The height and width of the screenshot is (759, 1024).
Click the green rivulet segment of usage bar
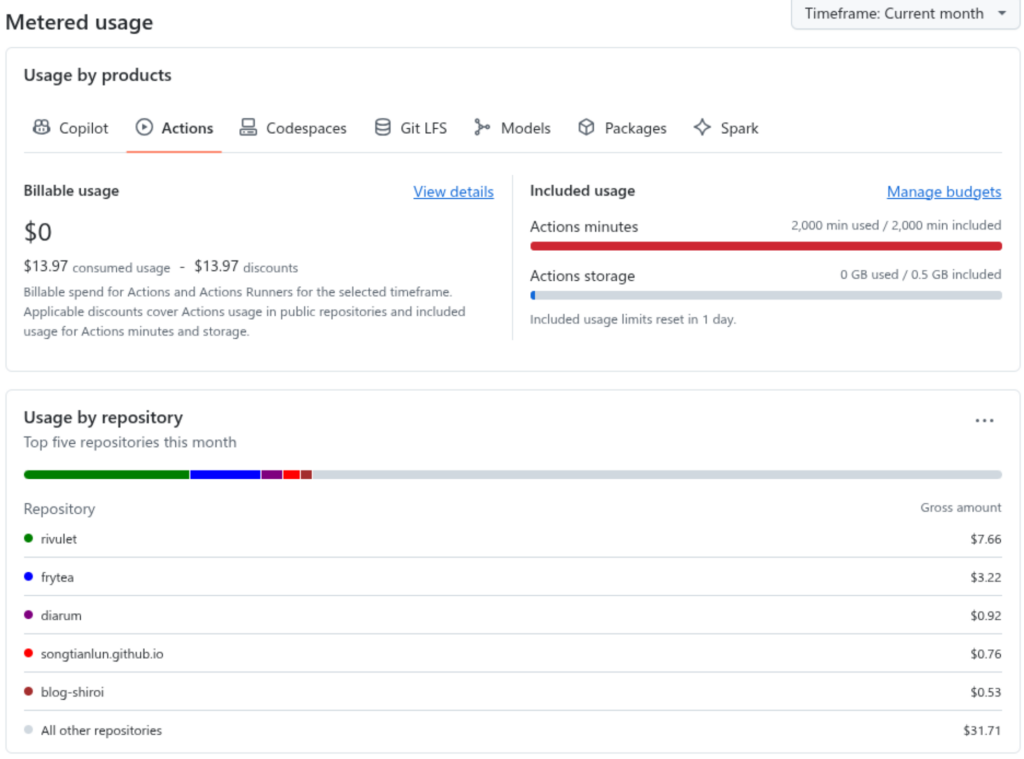[106, 475]
